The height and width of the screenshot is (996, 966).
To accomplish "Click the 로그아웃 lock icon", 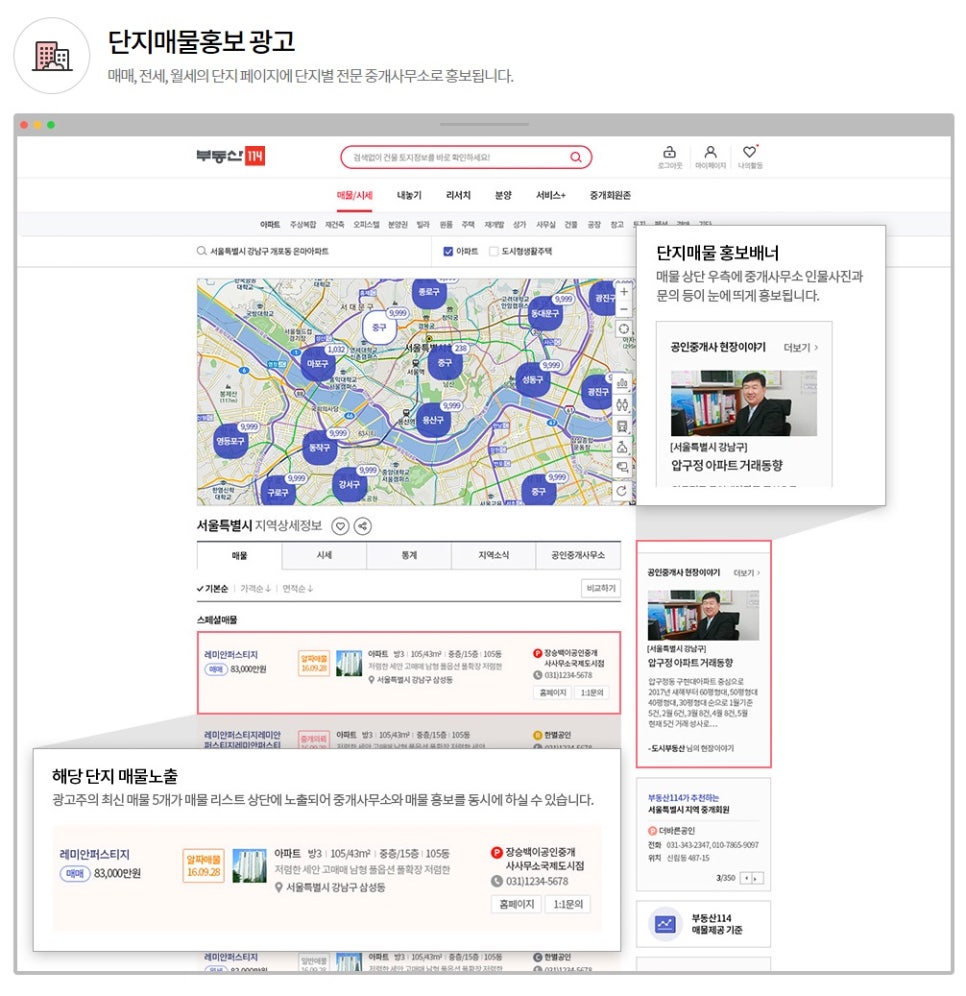I will 669,152.
